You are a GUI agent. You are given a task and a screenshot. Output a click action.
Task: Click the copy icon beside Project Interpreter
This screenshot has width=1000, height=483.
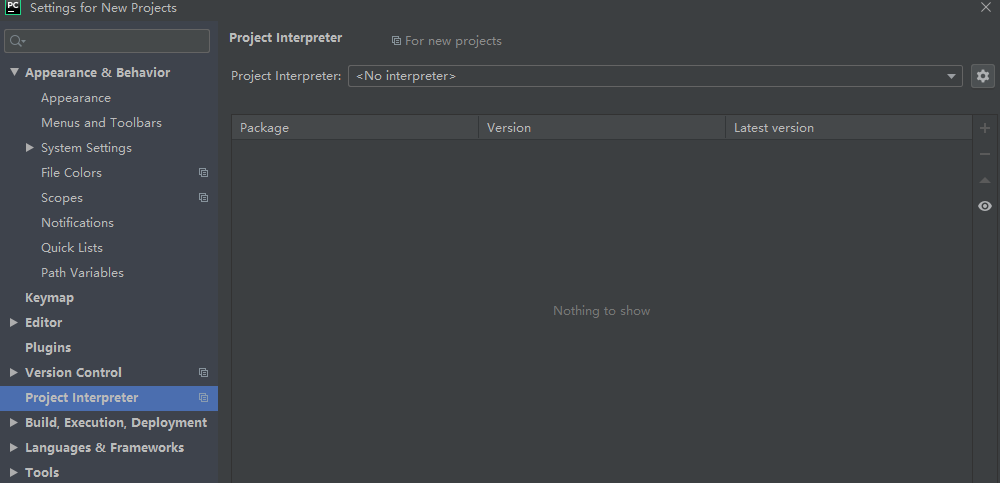click(x=203, y=398)
